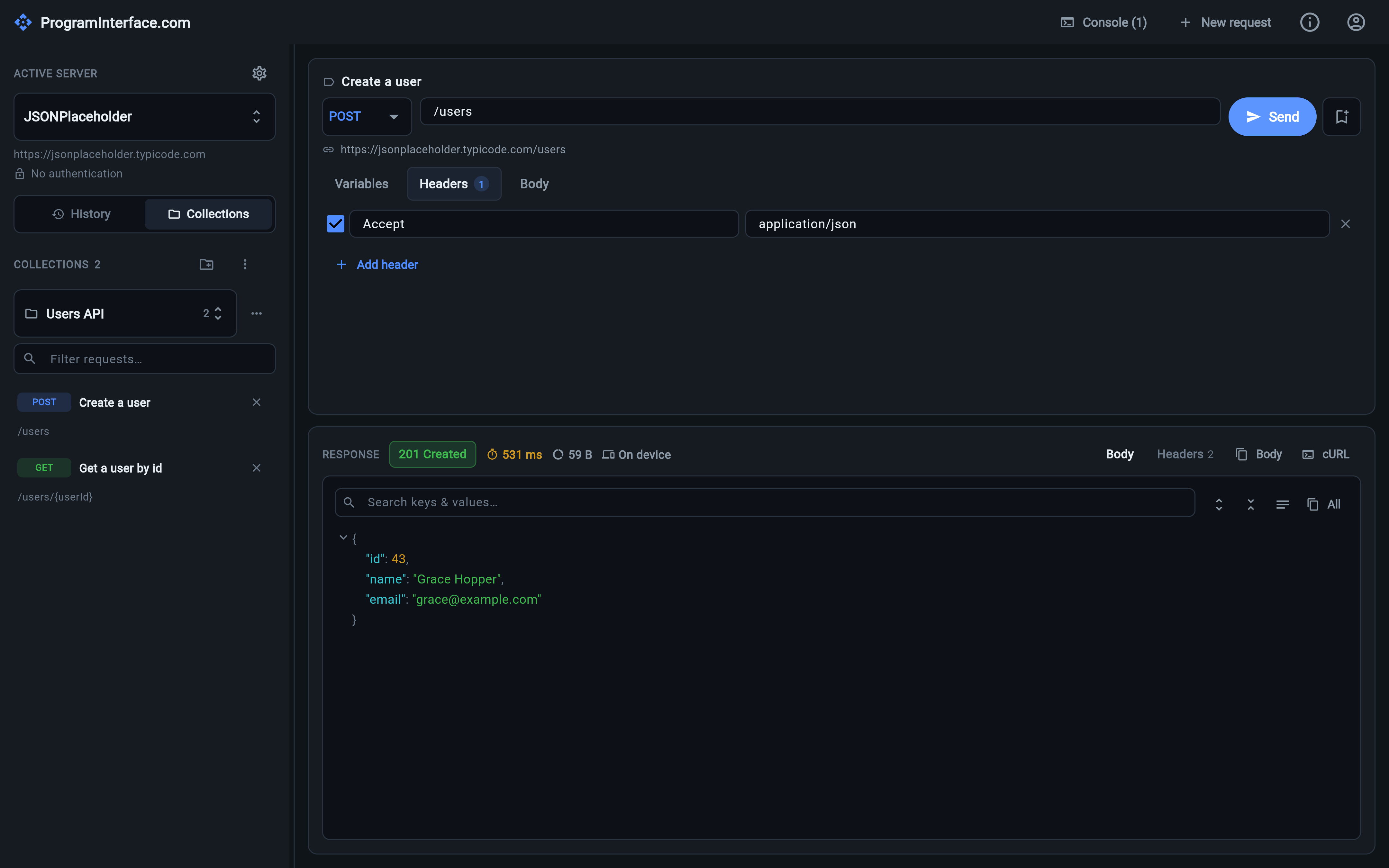Screen dimensions: 1389x868
Task: Open the Variables tab
Action: pos(362,184)
